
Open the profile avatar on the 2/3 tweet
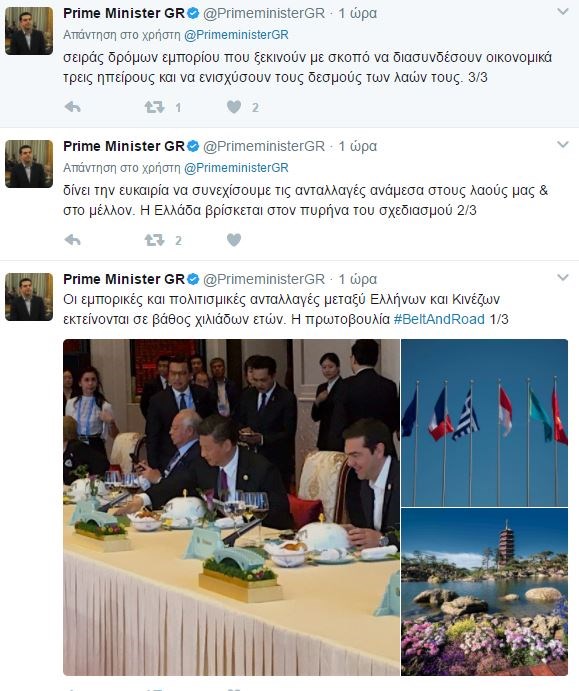pyautogui.click(x=29, y=164)
